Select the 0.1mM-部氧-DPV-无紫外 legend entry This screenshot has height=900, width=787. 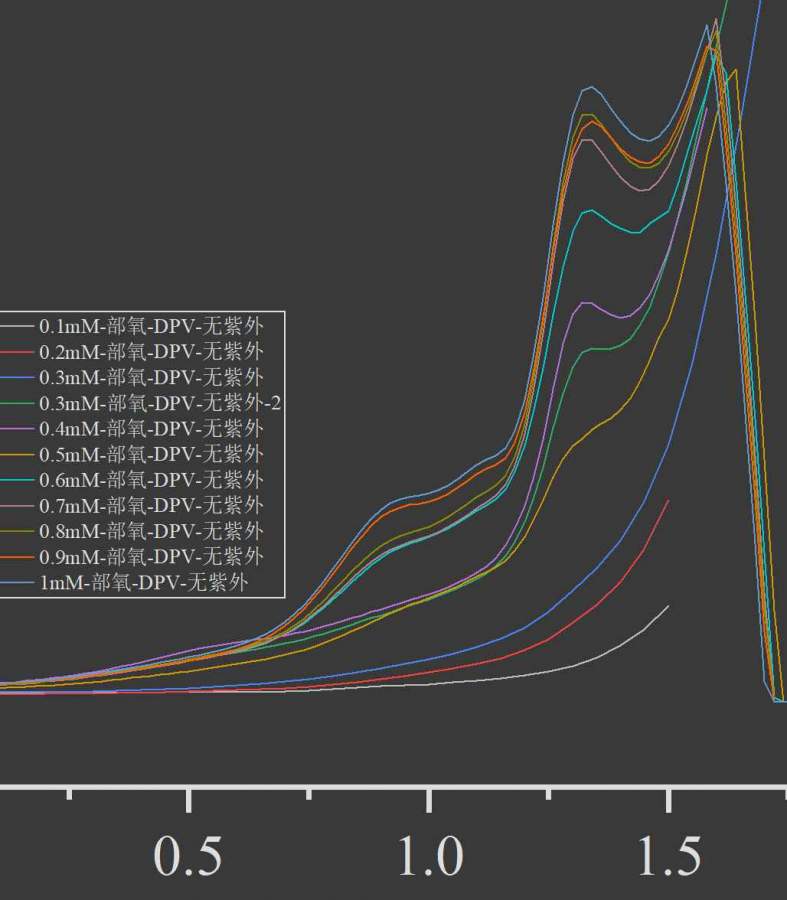150,326
